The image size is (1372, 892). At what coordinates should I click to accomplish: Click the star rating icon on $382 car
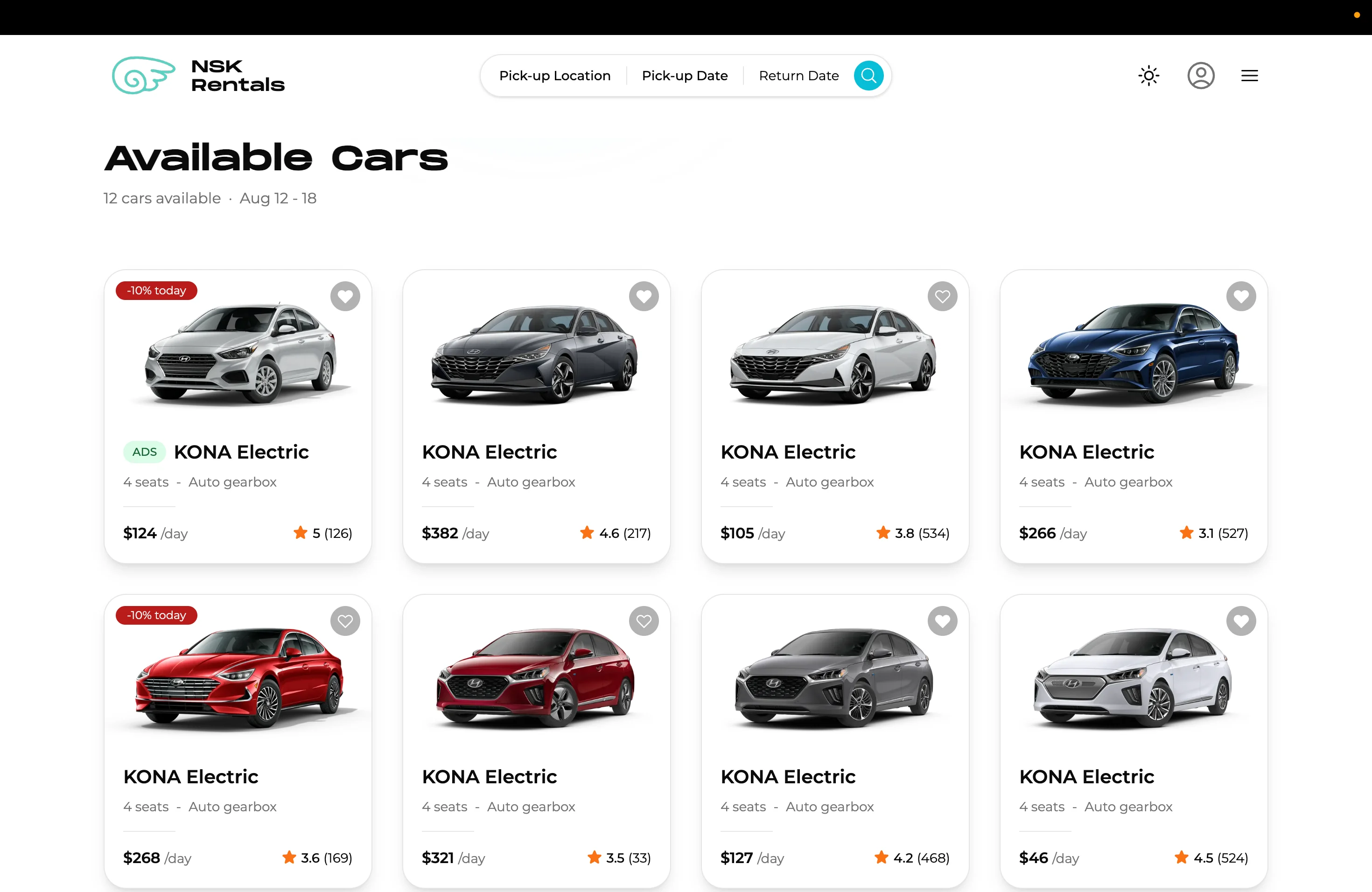click(x=587, y=533)
